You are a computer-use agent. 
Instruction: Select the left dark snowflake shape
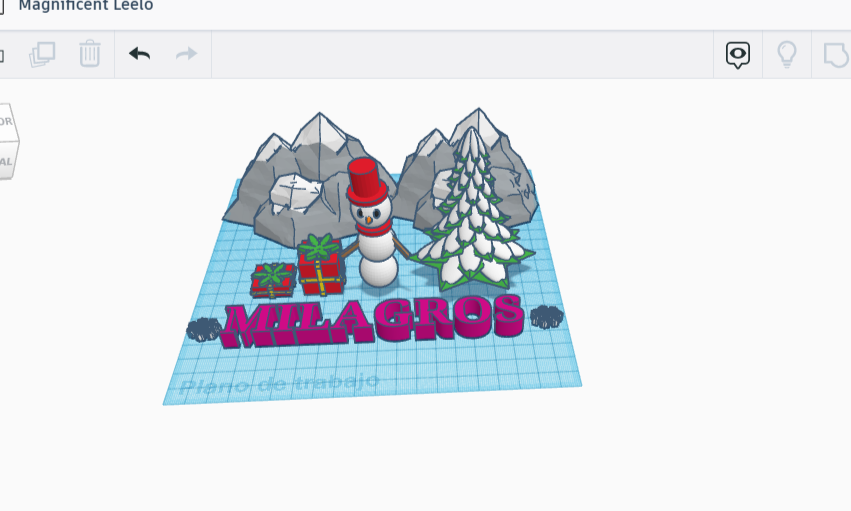(204, 329)
